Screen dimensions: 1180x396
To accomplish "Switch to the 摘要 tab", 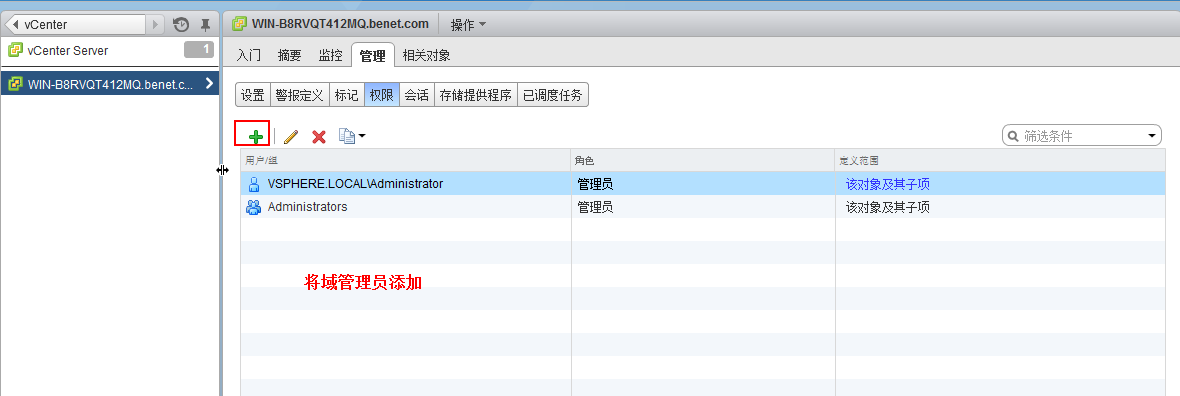I will (x=289, y=56).
